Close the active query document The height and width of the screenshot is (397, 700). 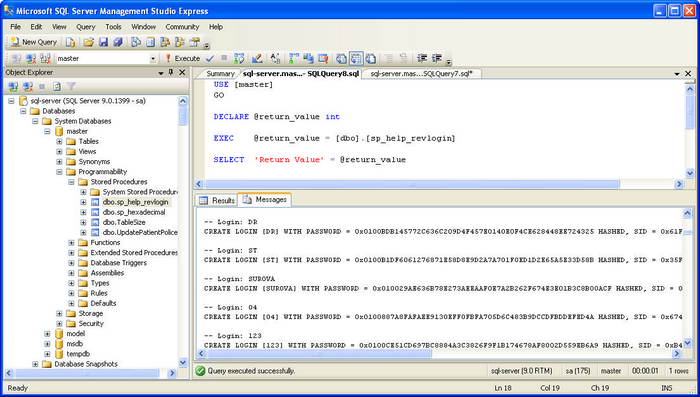[688, 74]
